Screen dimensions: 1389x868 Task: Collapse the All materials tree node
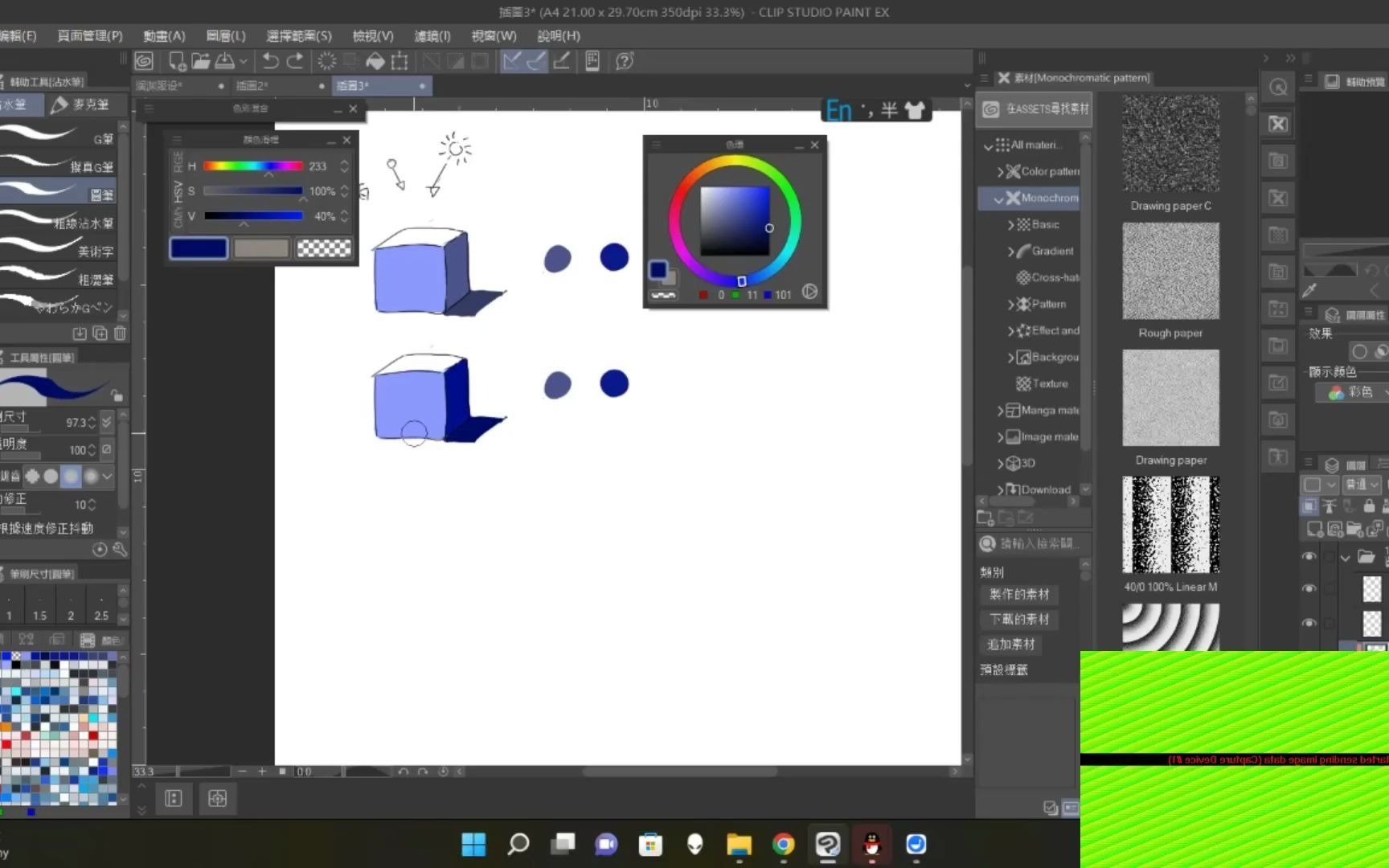pos(988,145)
